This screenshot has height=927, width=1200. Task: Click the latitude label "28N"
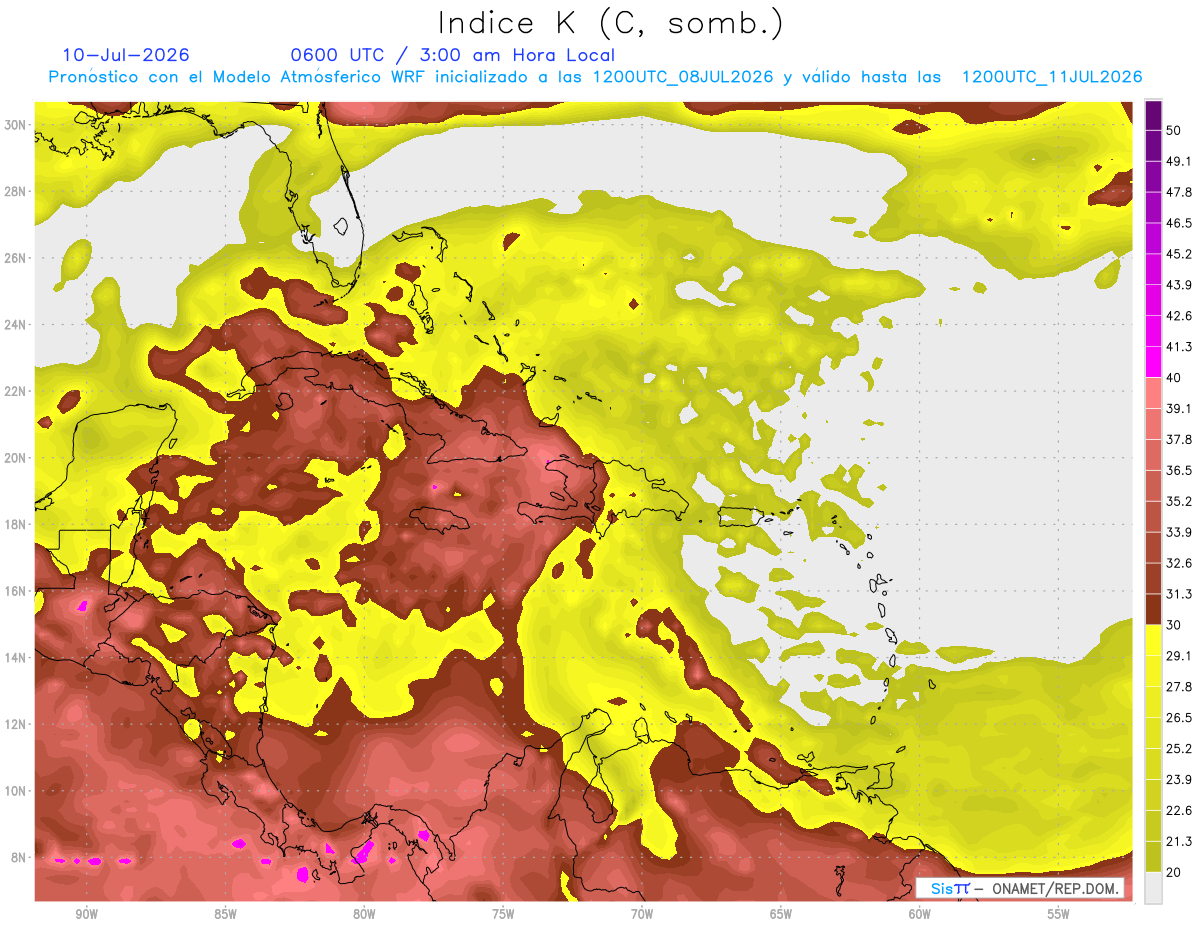[14, 191]
